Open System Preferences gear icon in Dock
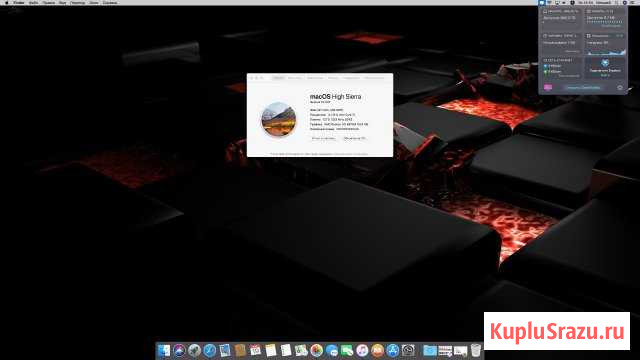Image resolution: width=640 pixels, height=360 pixels. 408,351
